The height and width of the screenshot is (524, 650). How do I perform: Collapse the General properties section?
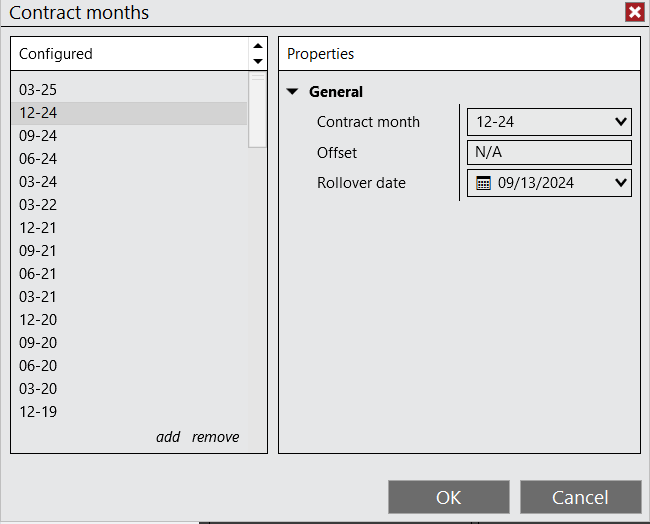[292, 92]
